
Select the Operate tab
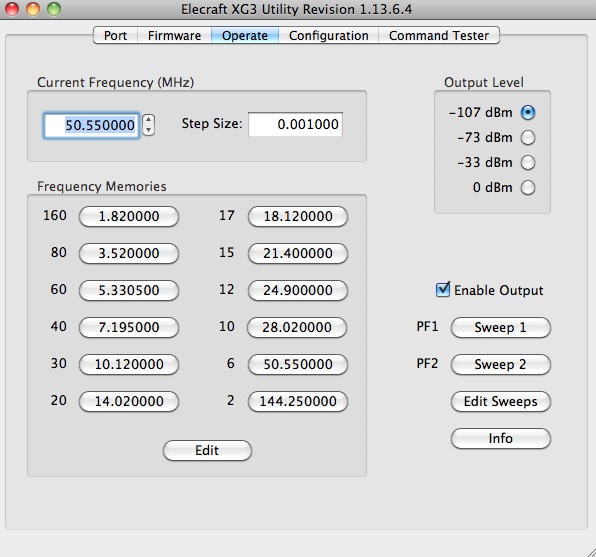pos(245,35)
